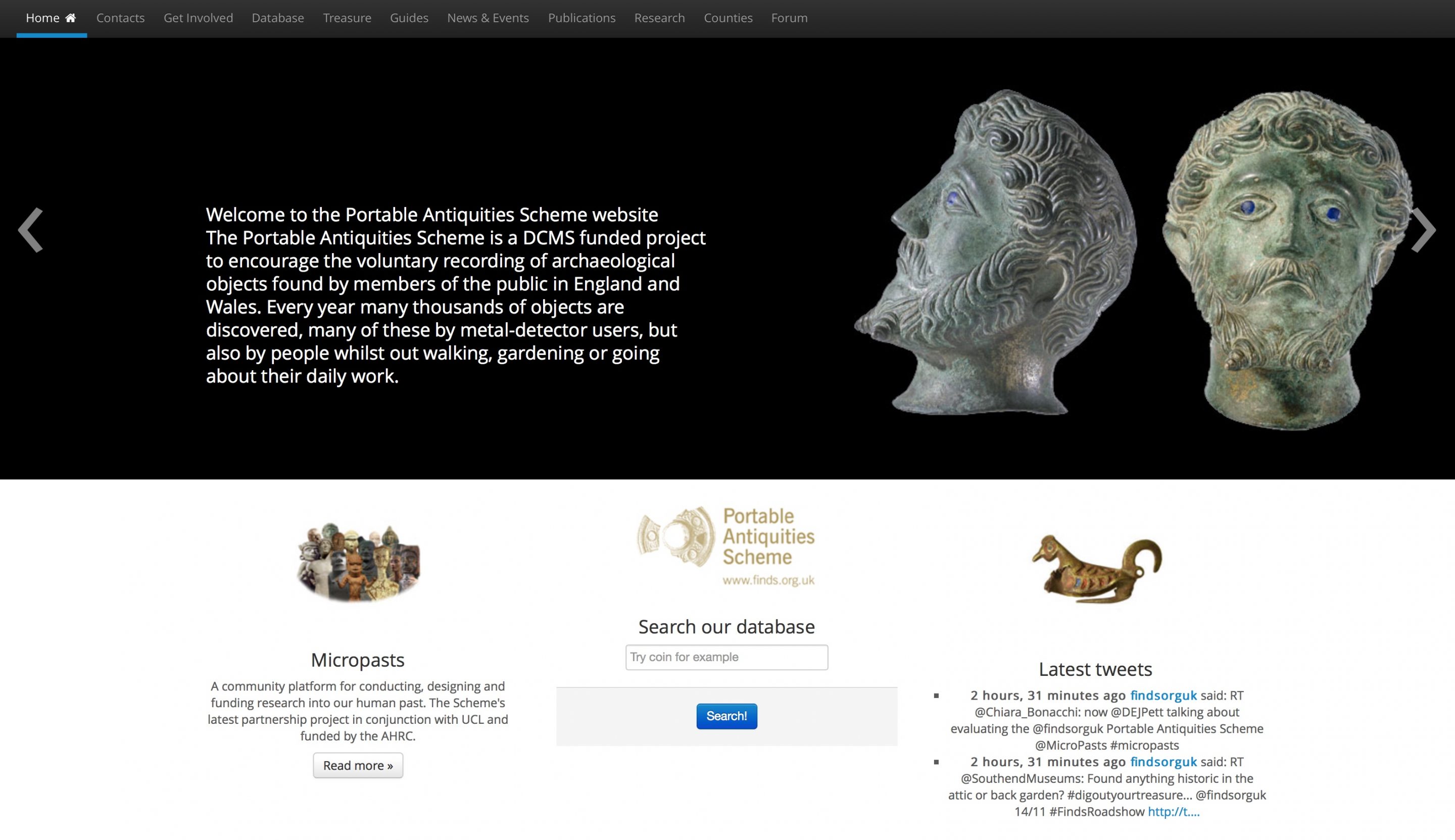Focus the 'Try coin for example' field

[726, 657]
